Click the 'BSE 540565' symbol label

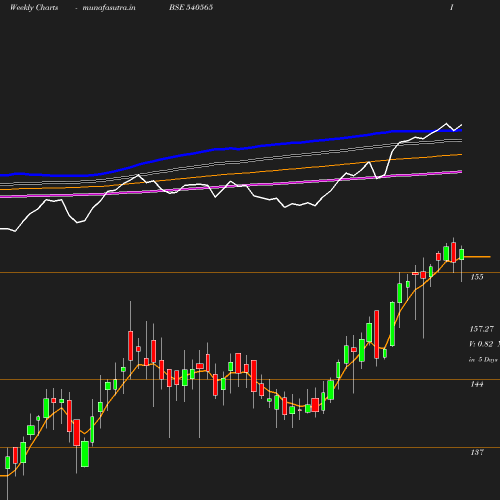click(191, 7)
